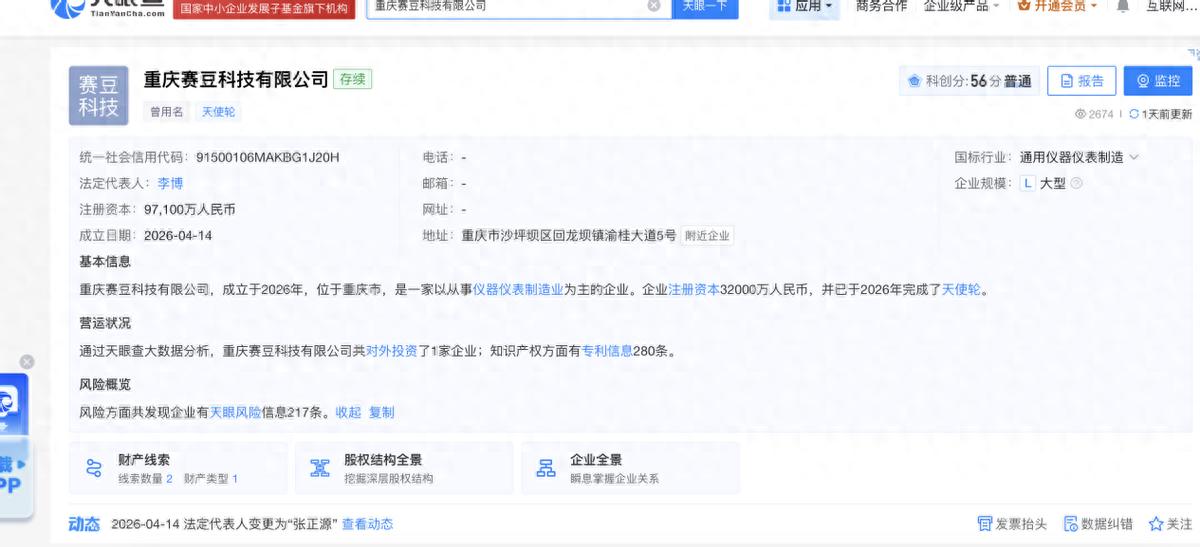Image resolution: width=1200 pixels, height=547 pixels.
Task: Open the 曾用名 tag
Action: (x=167, y=112)
